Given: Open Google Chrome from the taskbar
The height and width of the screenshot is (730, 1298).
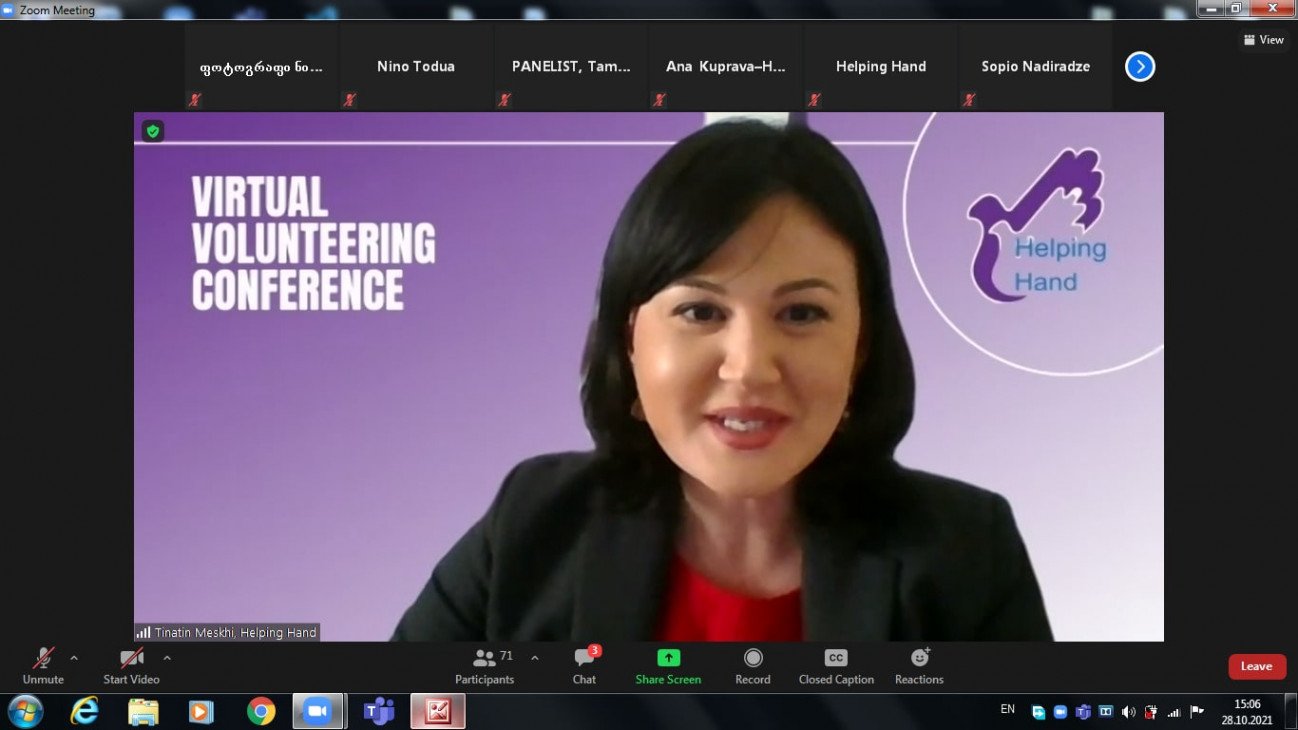Looking at the screenshot, I should pyautogui.click(x=261, y=711).
